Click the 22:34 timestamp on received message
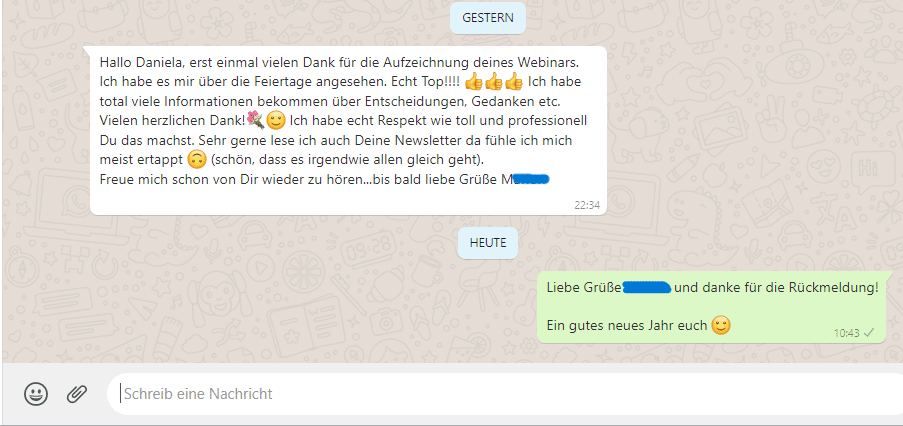The image size is (903, 426). tap(587, 205)
